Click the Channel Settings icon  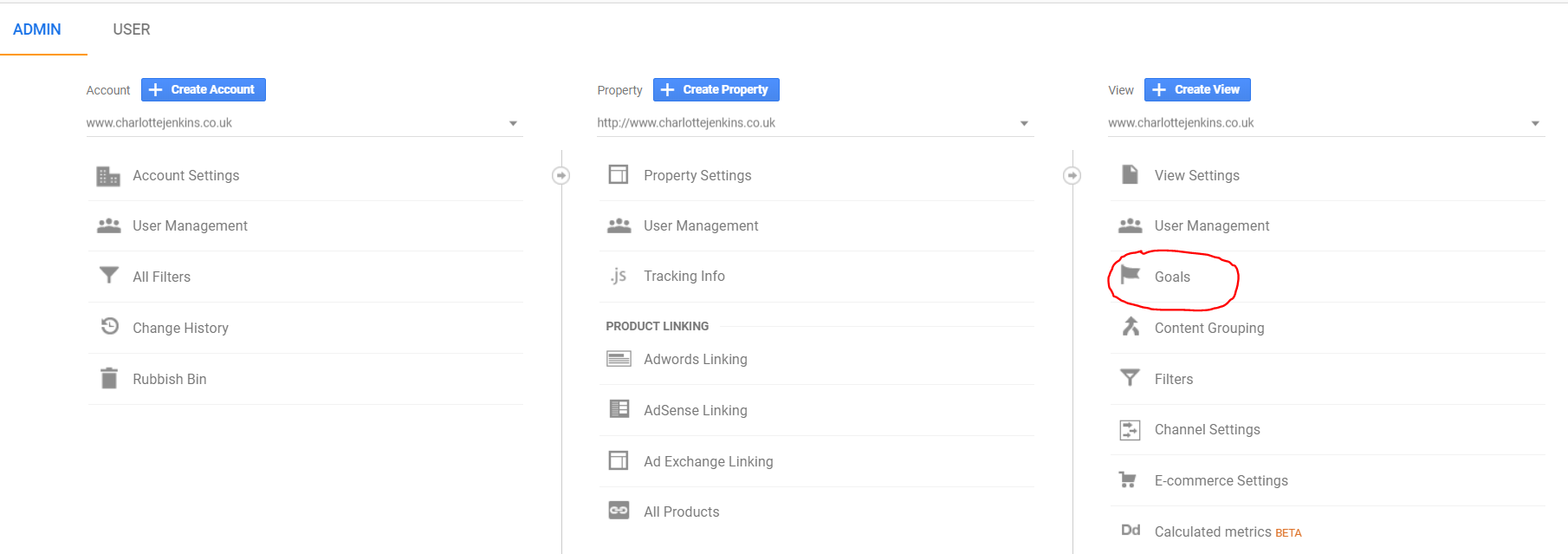tap(1130, 429)
